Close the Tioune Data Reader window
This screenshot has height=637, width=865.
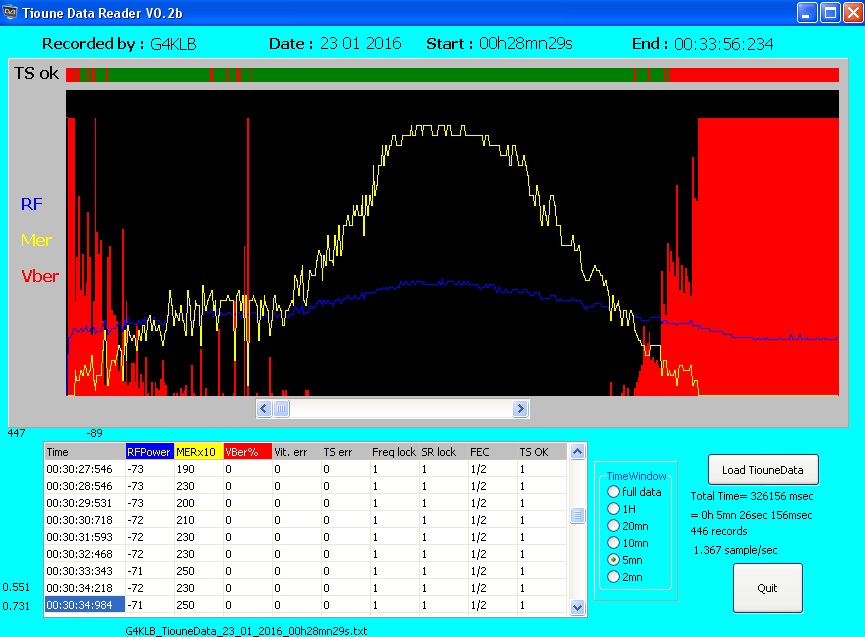(x=853, y=13)
